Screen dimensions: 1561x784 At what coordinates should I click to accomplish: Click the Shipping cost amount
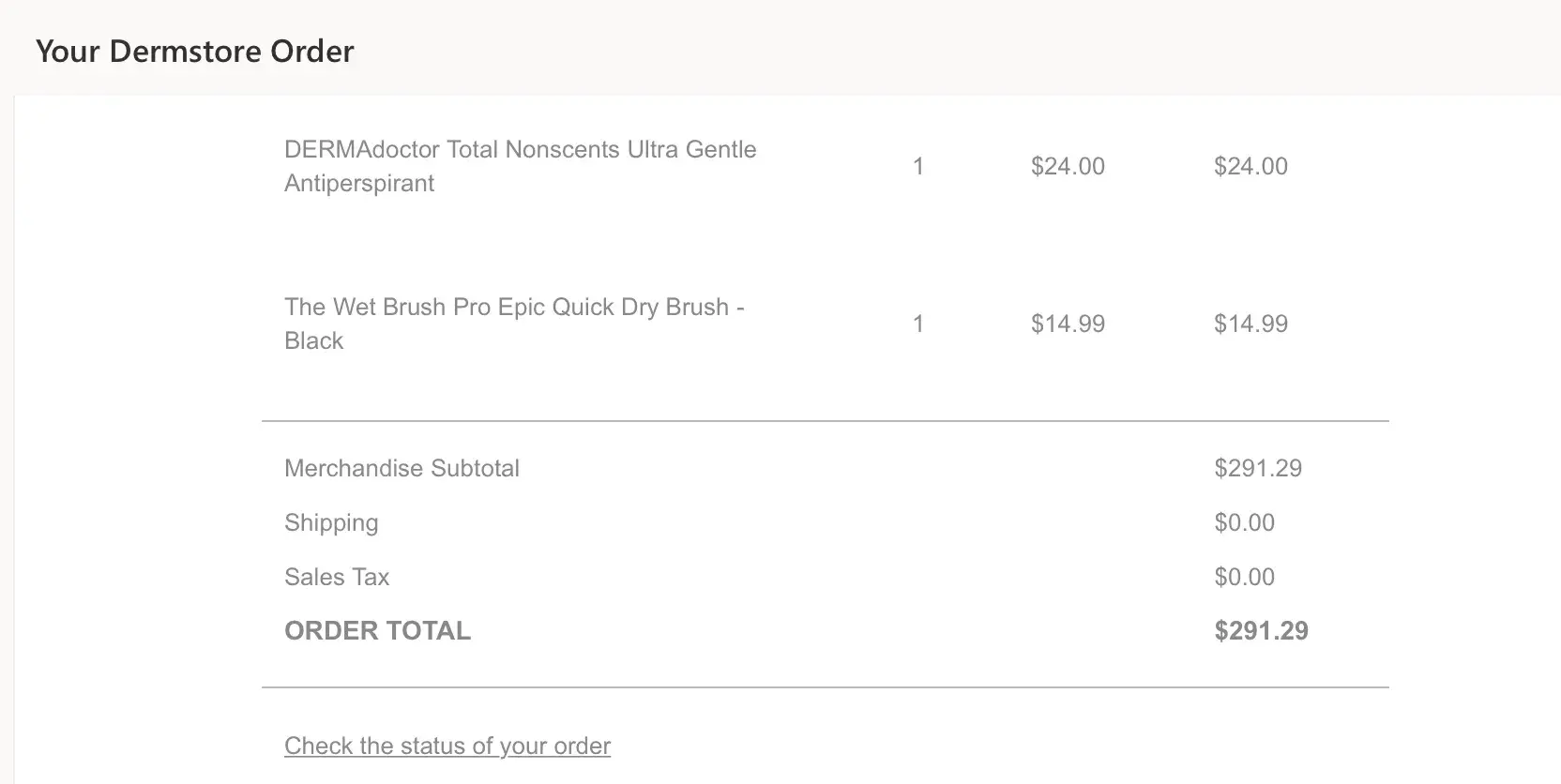1244,522
